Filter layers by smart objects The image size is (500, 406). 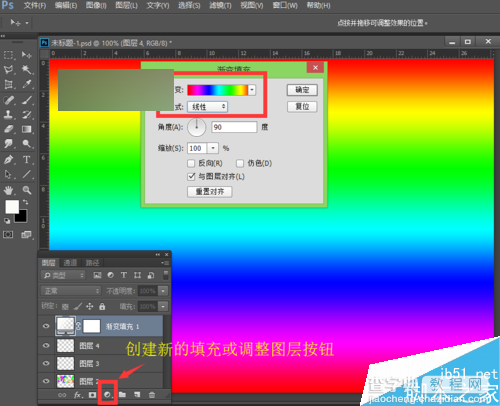[151, 275]
